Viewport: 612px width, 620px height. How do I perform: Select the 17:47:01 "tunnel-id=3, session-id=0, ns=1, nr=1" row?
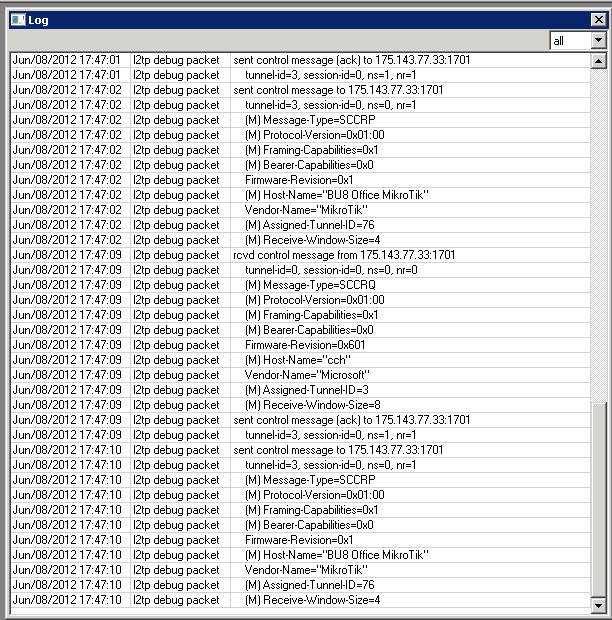[300, 75]
